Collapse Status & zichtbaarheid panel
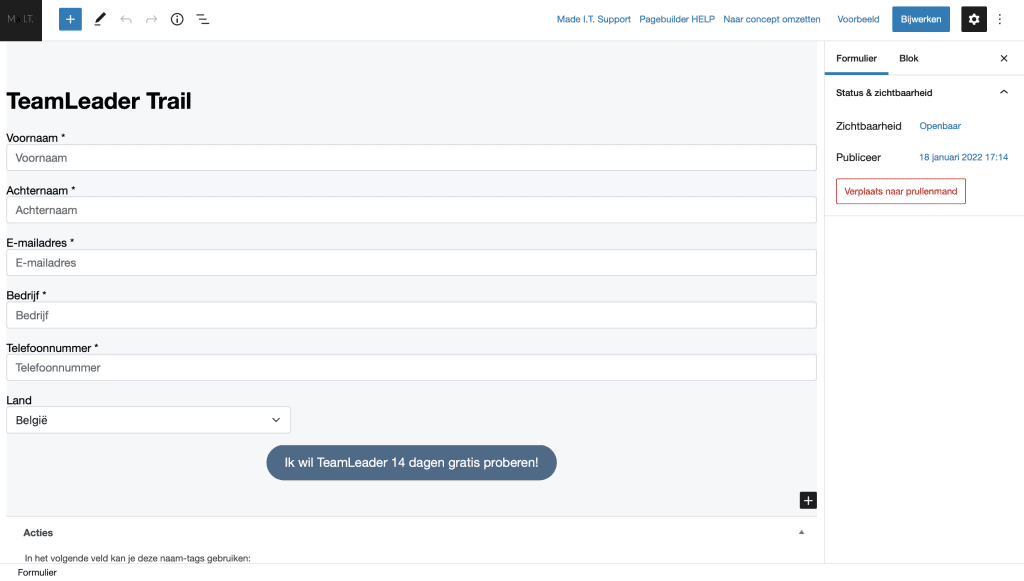1024x581 pixels. tap(1004, 93)
